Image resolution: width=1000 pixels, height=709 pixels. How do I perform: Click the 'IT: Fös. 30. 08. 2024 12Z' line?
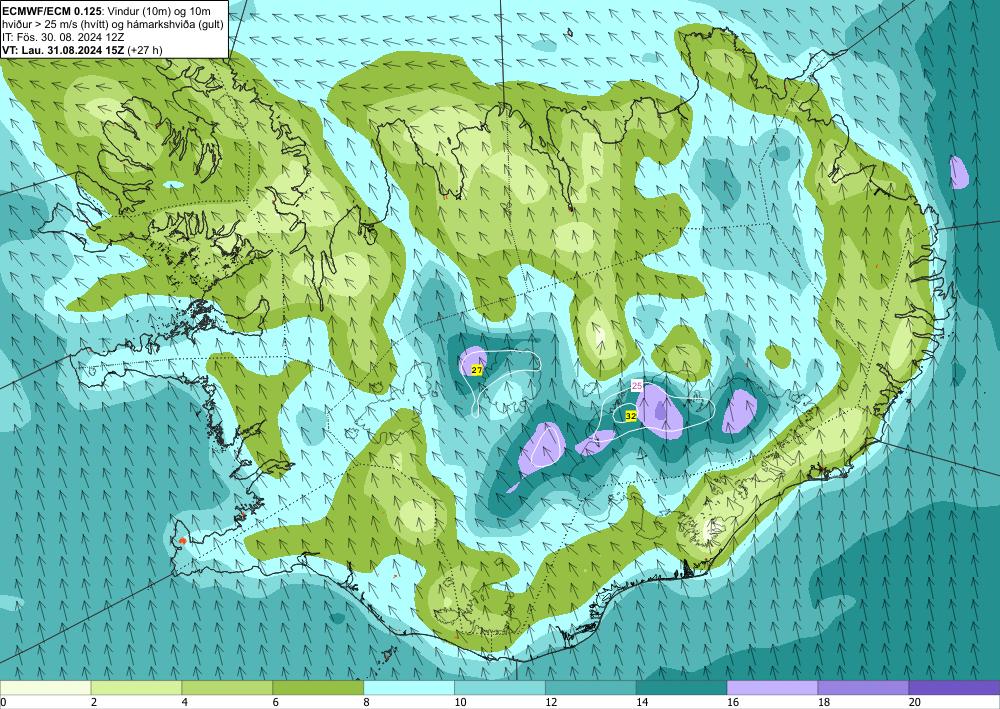[x=64, y=37]
